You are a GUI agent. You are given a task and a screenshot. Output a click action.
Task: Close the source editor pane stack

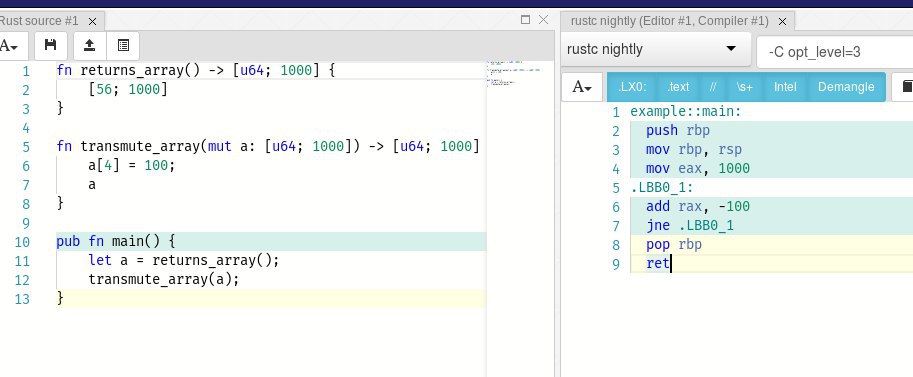pyautogui.click(x=543, y=20)
